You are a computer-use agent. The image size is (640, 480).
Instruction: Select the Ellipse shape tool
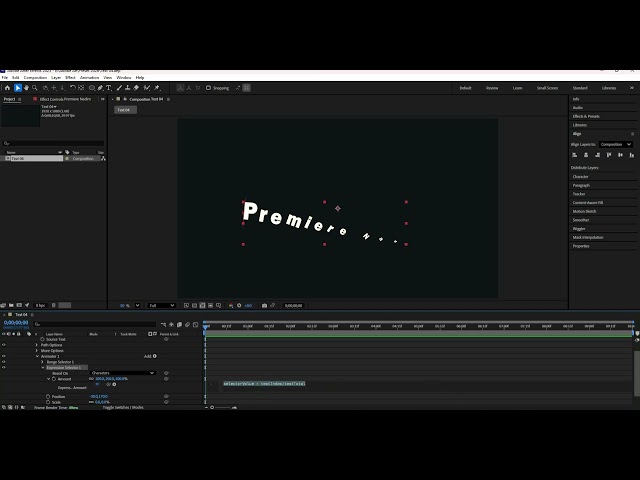click(x=92, y=88)
